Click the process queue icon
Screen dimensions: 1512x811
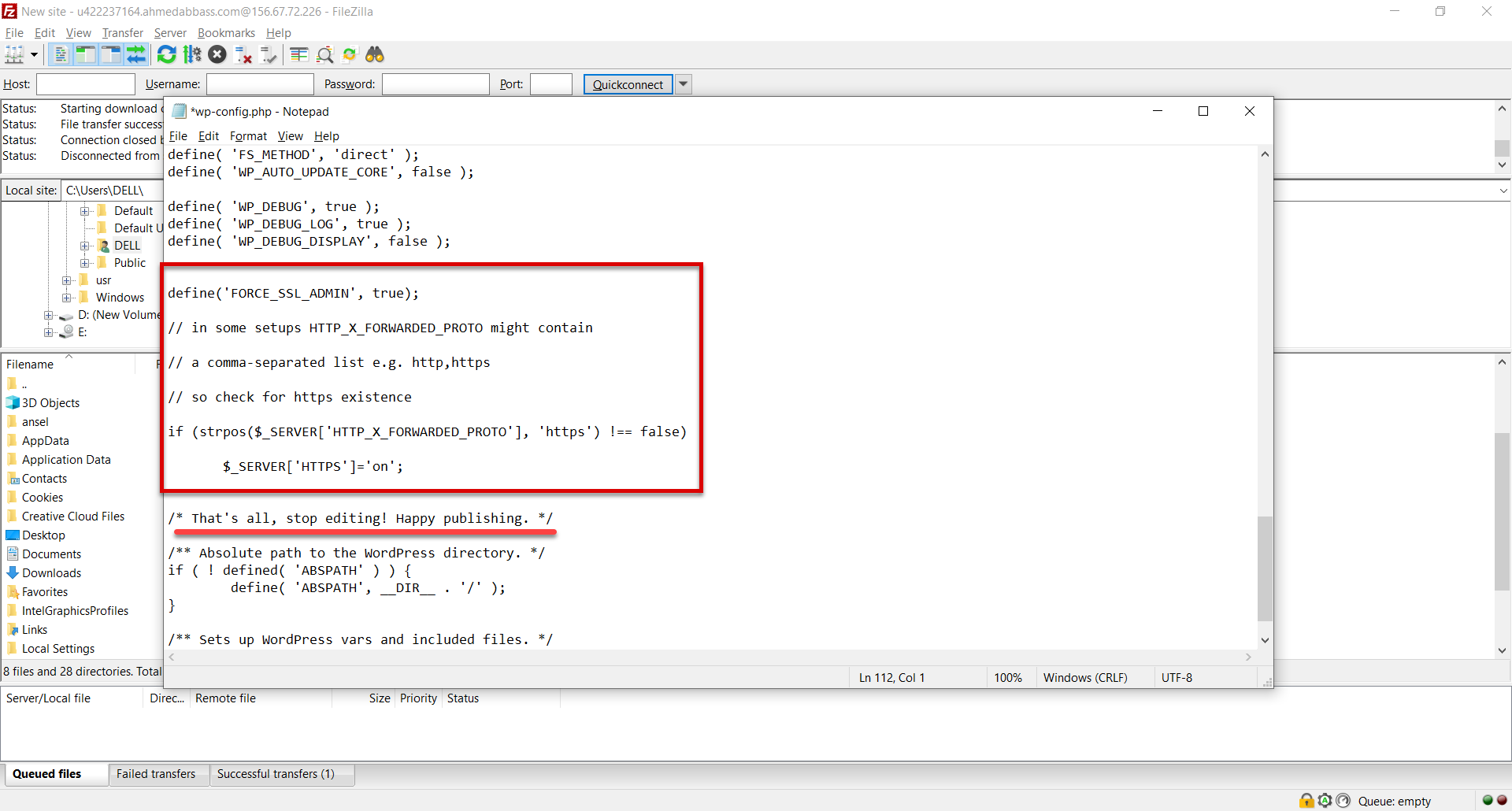[x=192, y=55]
